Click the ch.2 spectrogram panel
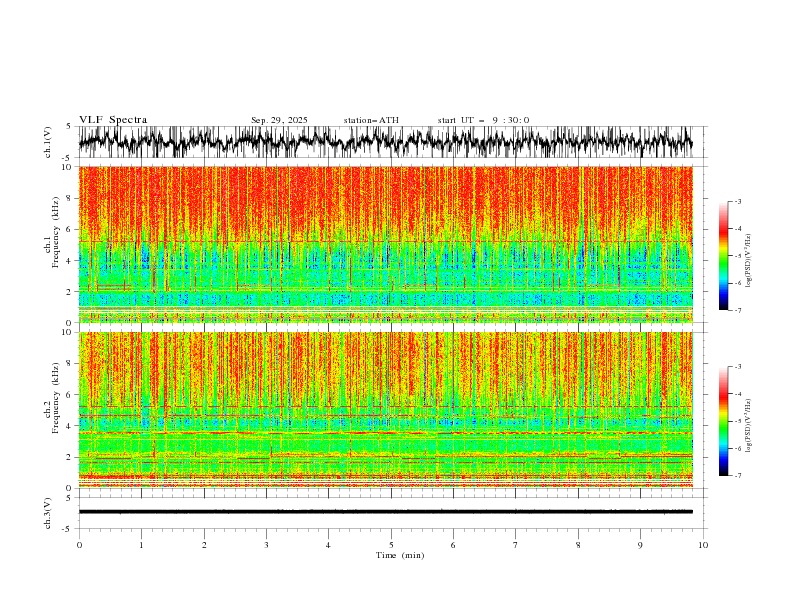 [x=385, y=410]
